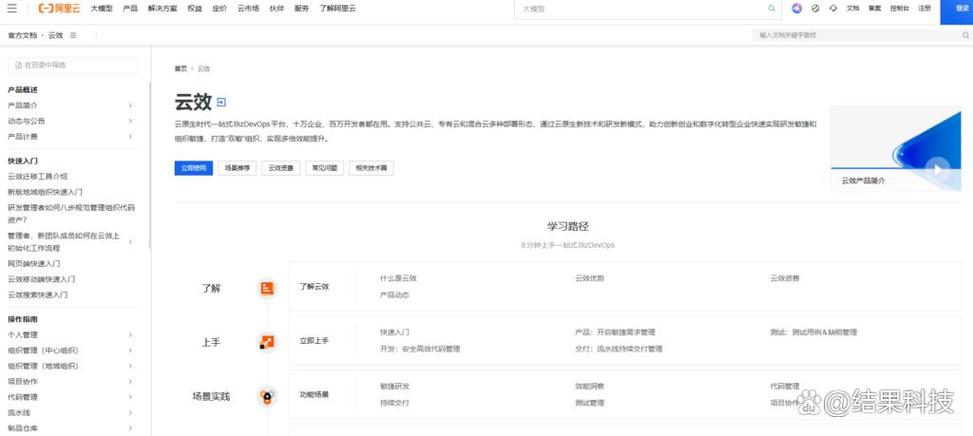Expand 项目协作 in the sidebar
The width and height of the screenshot is (973, 436).
click(130, 381)
